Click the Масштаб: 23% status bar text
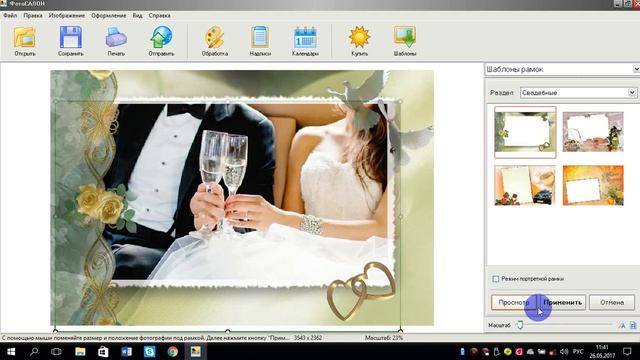640x360 pixels. pos(384,338)
